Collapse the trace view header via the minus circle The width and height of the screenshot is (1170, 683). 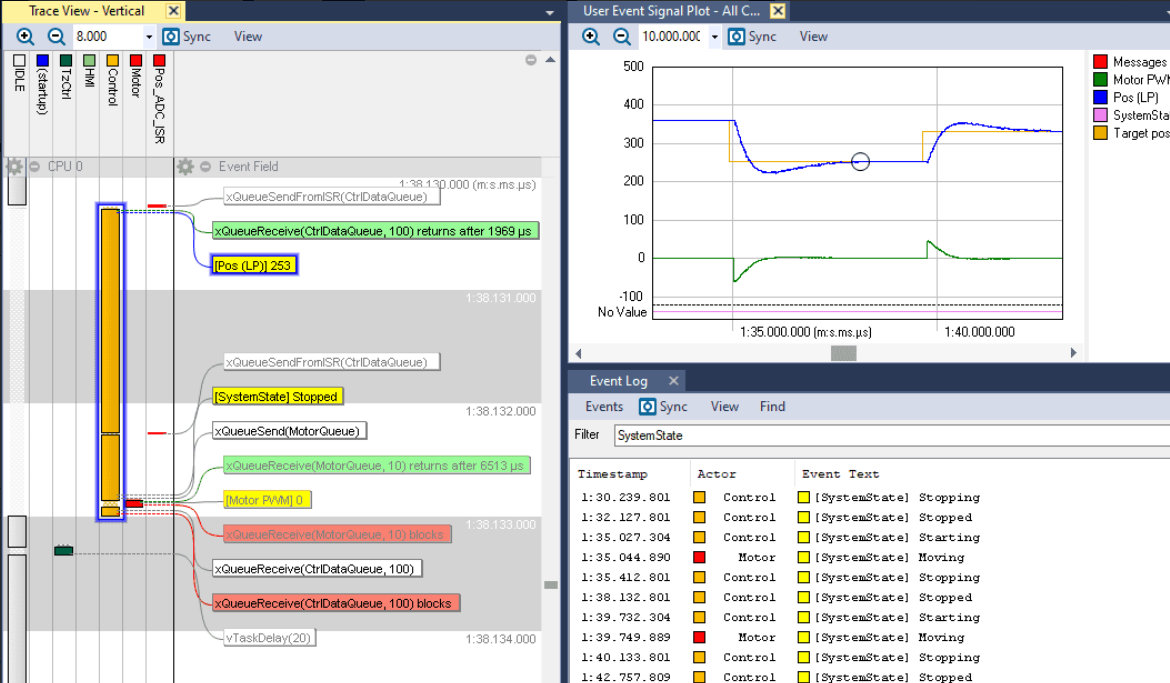530,58
